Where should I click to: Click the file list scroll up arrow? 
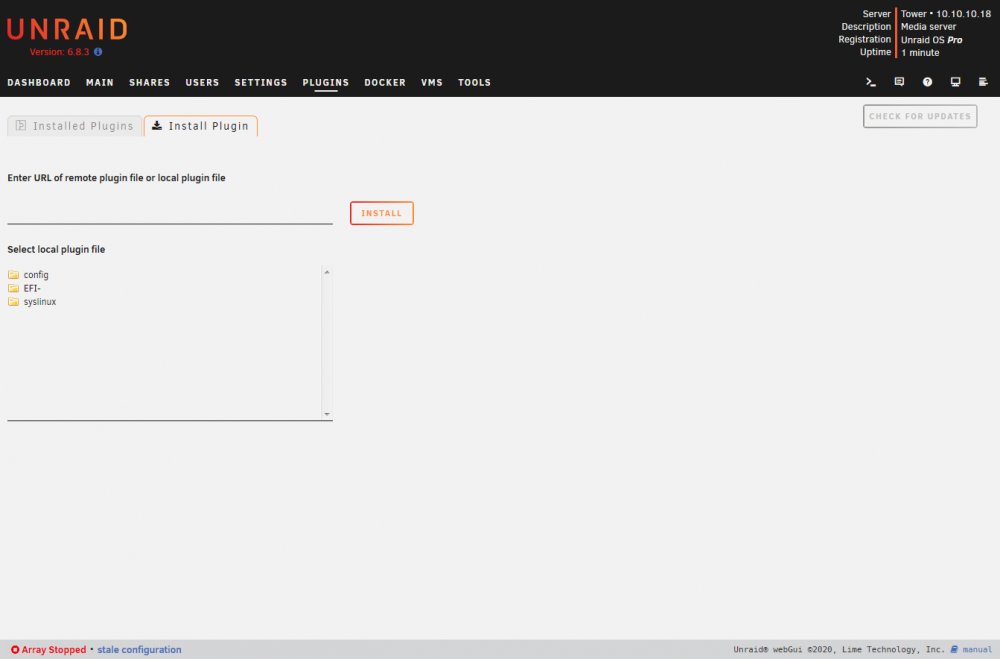[x=327, y=272]
